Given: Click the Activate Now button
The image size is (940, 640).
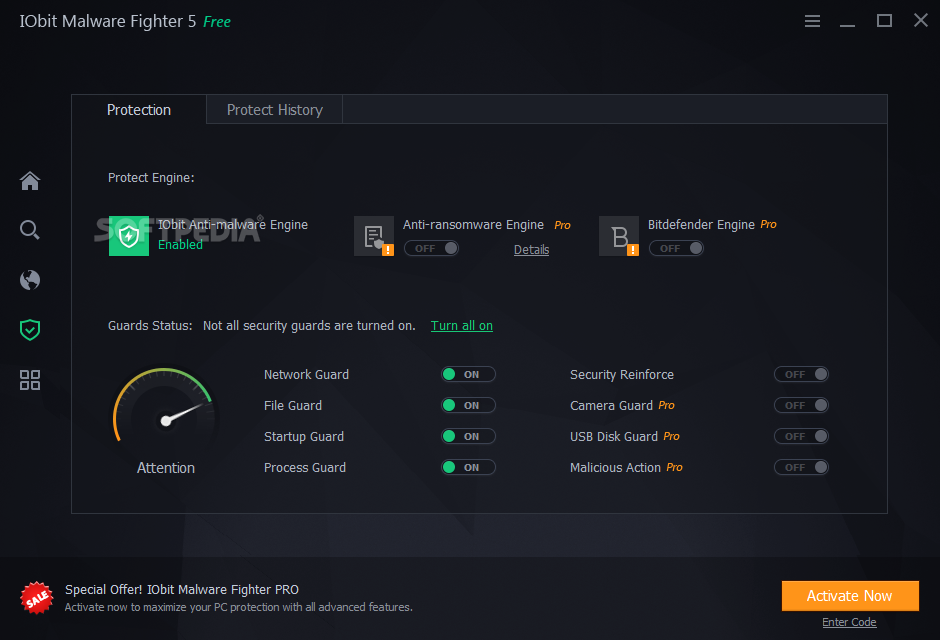Looking at the screenshot, I should pos(850,596).
